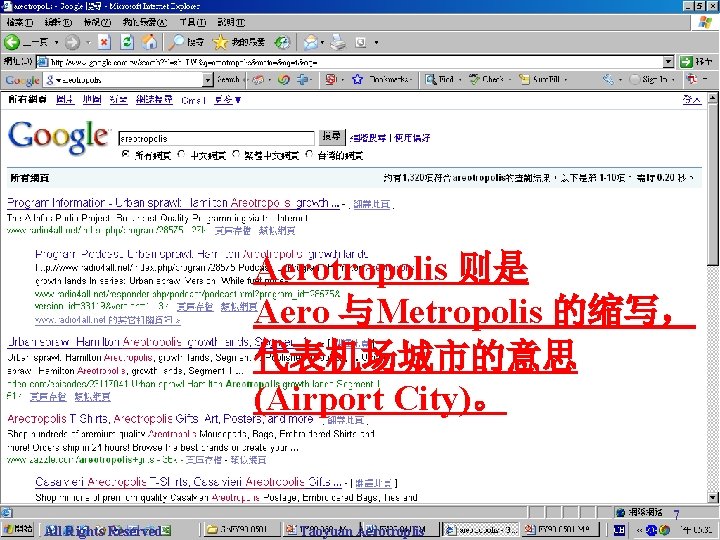
Task: Click the Print icon in toolbar
Action: tap(338, 42)
